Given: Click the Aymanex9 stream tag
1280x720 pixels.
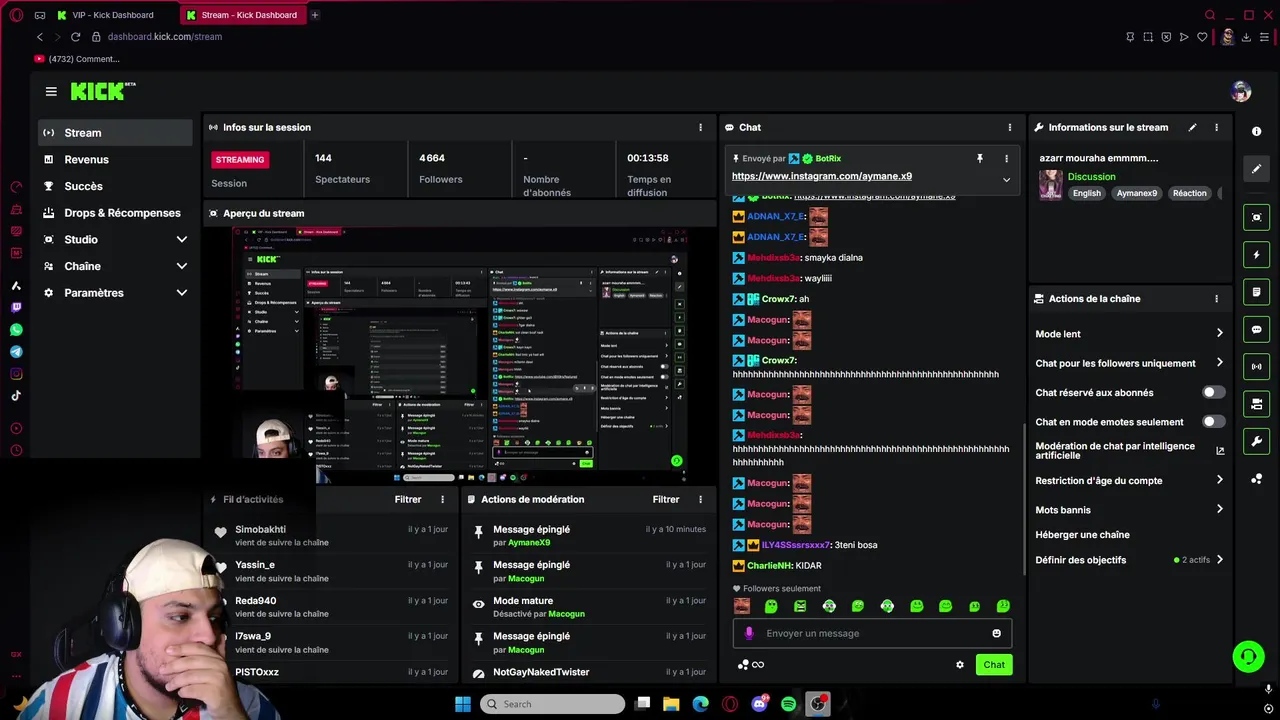Looking at the screenshot, I should point(1137,193).
